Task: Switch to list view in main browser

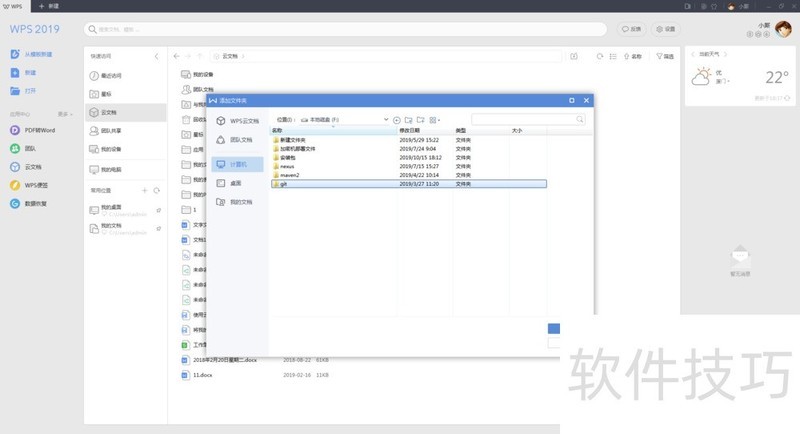Action: [613, 56]
